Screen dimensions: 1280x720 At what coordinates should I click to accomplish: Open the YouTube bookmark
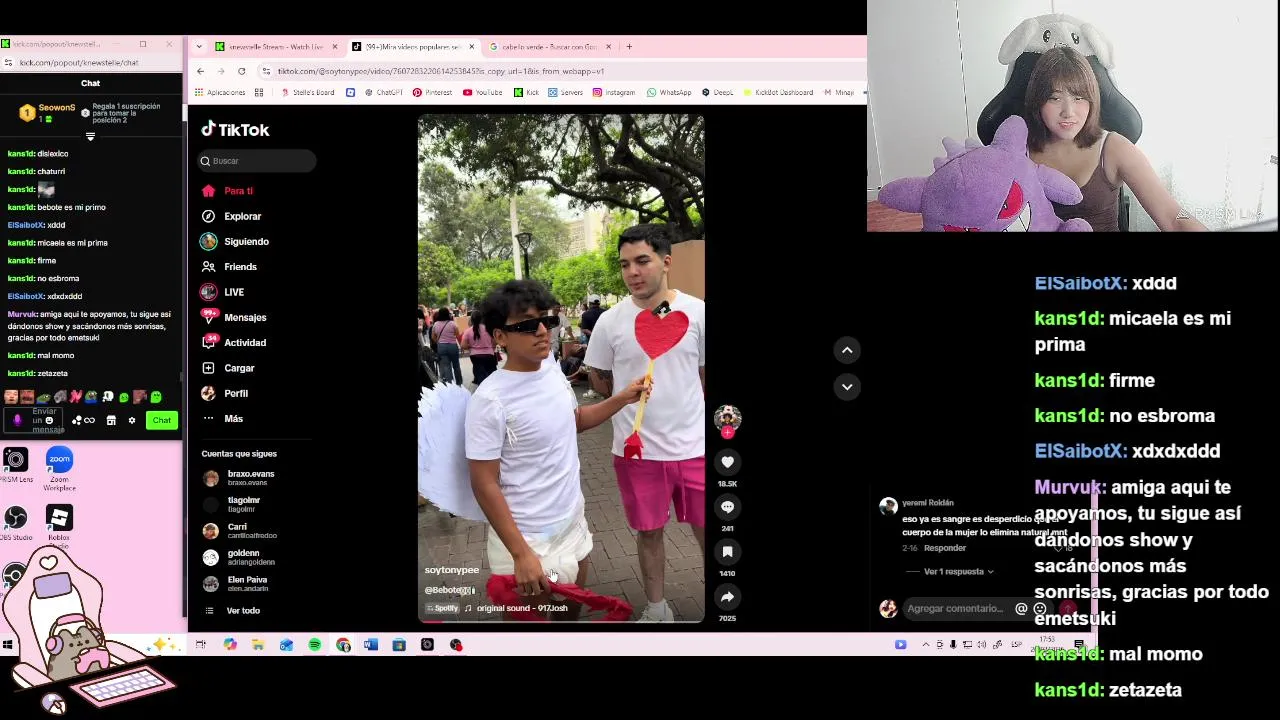[x=482, y=92]
